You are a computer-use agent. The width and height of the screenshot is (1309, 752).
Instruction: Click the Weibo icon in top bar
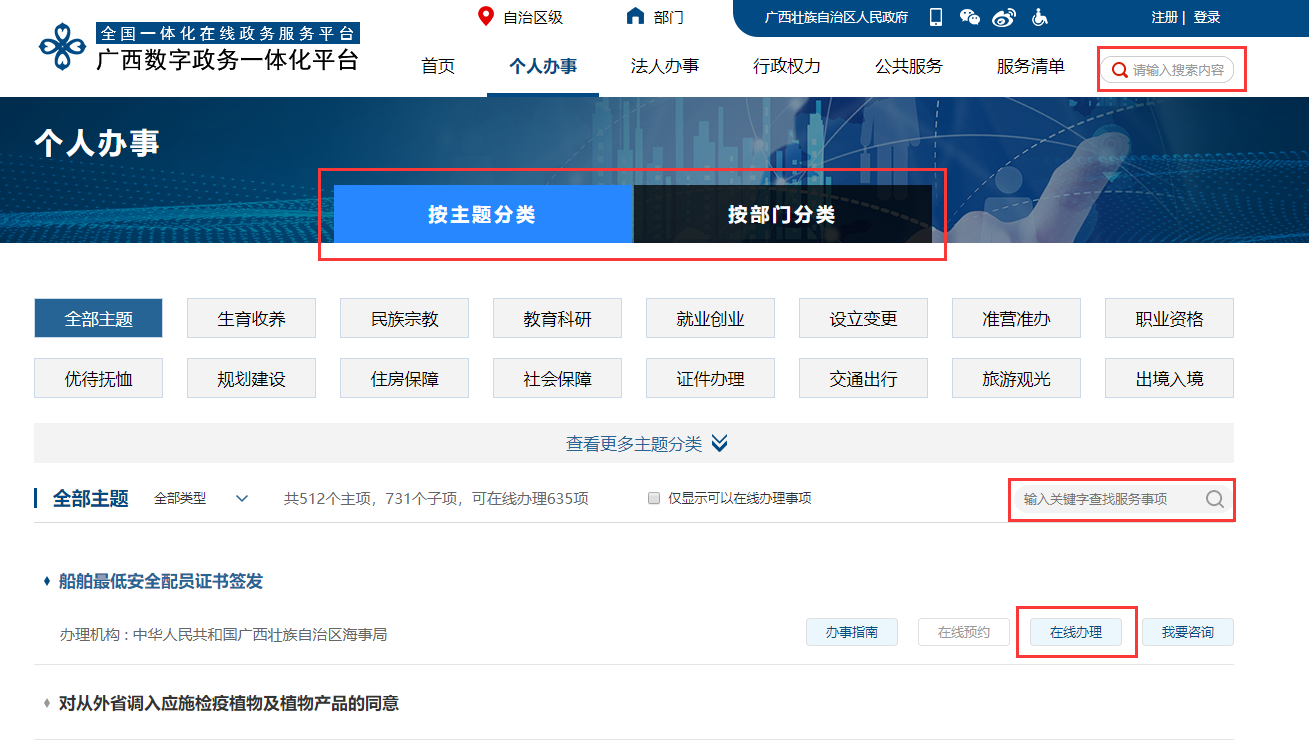point(1004,17)
